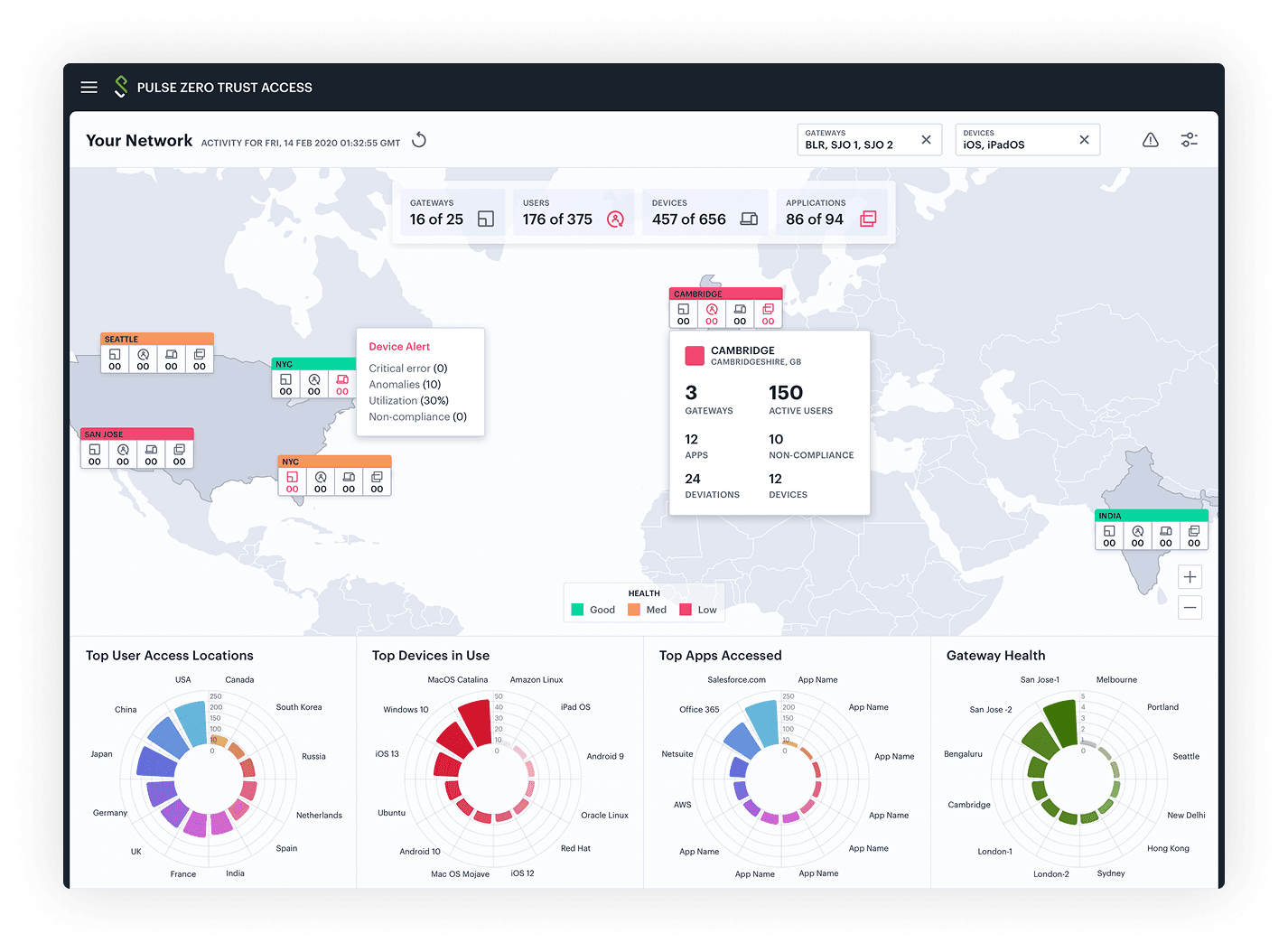
Task: Remove the iOS, iPadOS devices filter
Action: point(1084,140)
